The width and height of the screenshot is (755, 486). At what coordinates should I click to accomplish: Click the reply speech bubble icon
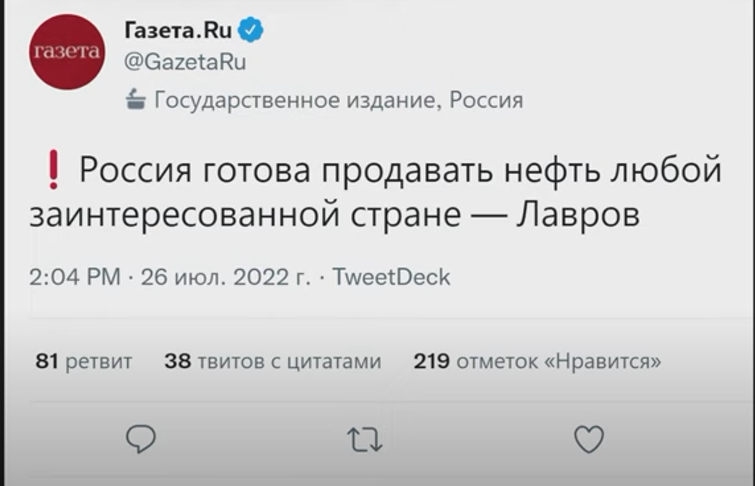coord(141,439)
